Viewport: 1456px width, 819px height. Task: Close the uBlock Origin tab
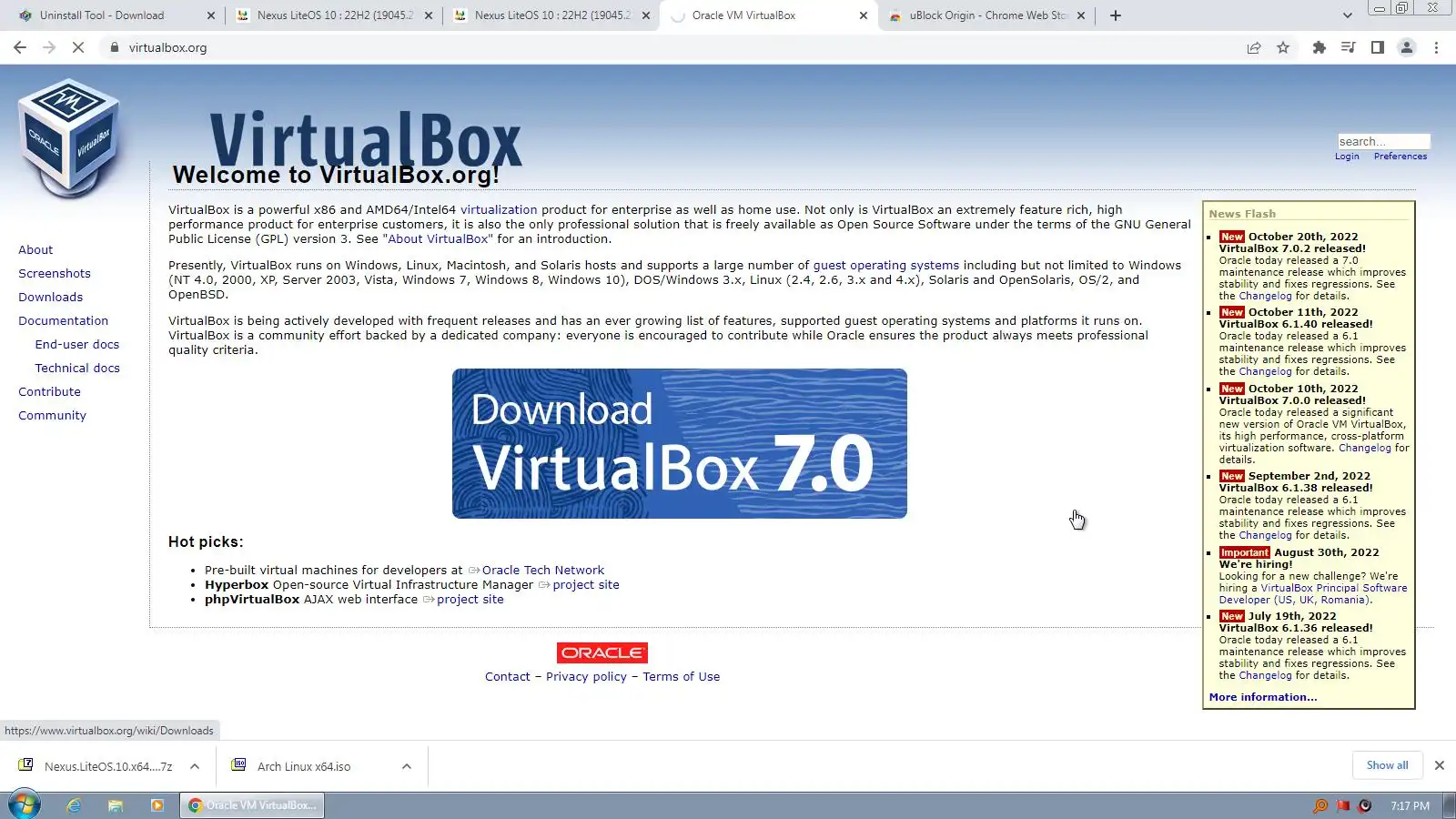click(1080, 15)
